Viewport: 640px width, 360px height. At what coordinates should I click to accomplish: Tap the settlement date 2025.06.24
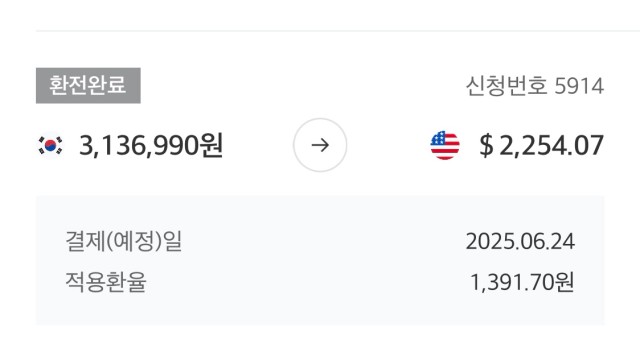click(x=520, y=242)
